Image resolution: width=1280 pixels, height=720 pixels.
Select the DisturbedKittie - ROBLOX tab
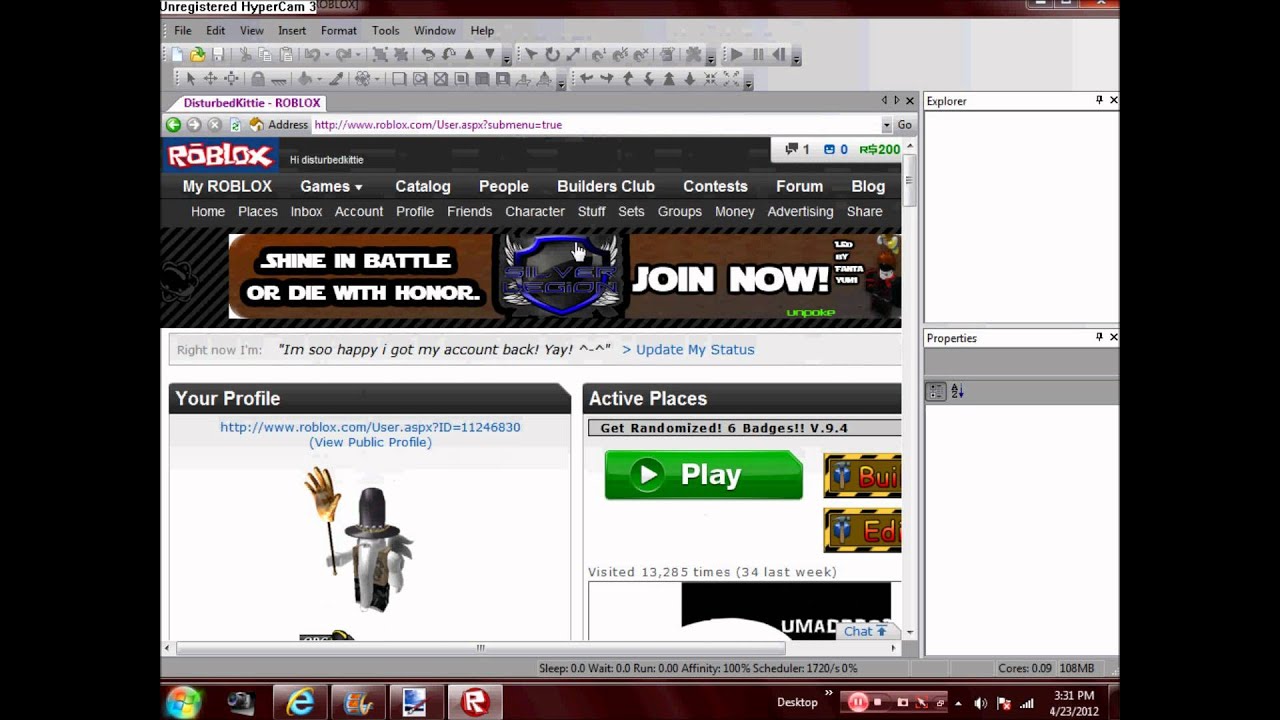point(251,103)
